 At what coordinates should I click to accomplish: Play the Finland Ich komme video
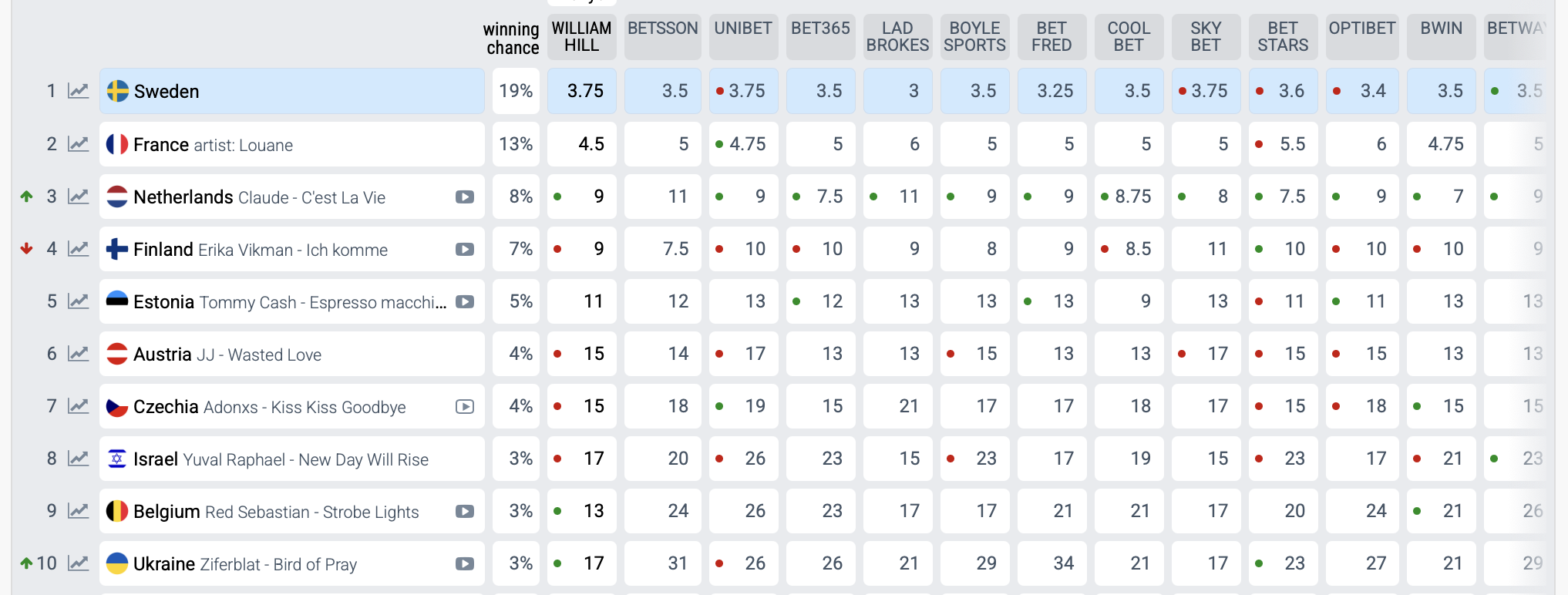(x=464, y=250)
